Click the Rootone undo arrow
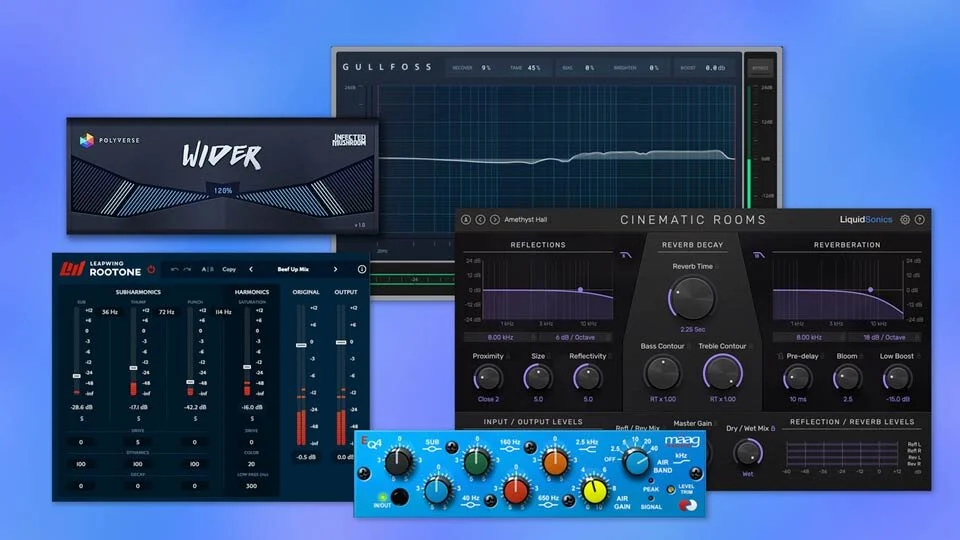This screenshot has height=540, width=960. click(174, 269)
